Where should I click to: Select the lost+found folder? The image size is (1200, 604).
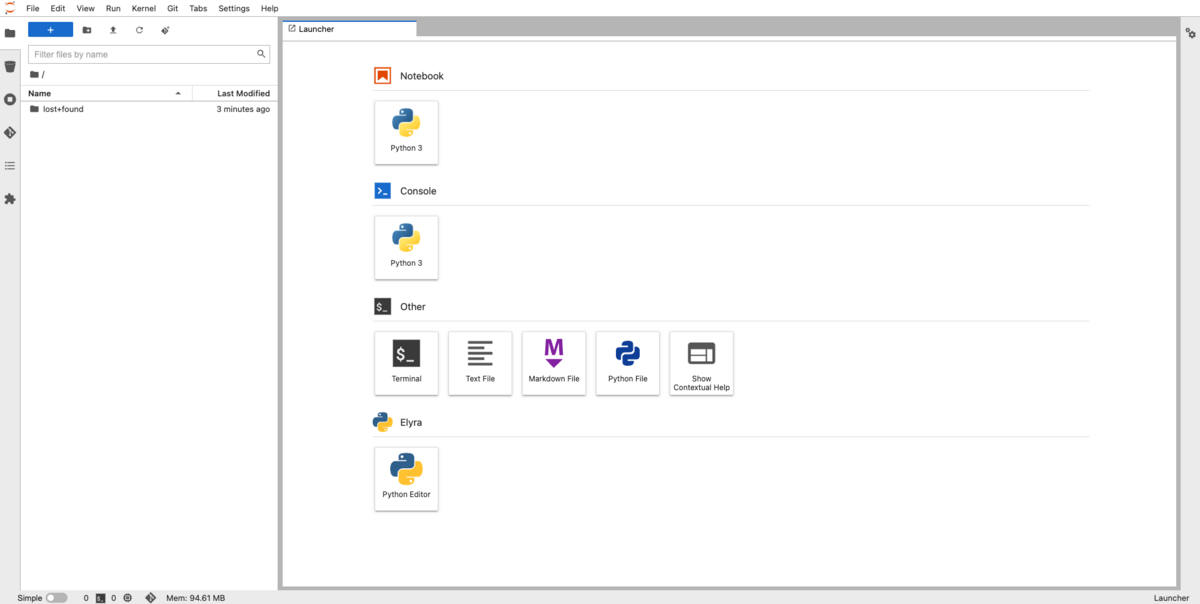coord(149,109)
